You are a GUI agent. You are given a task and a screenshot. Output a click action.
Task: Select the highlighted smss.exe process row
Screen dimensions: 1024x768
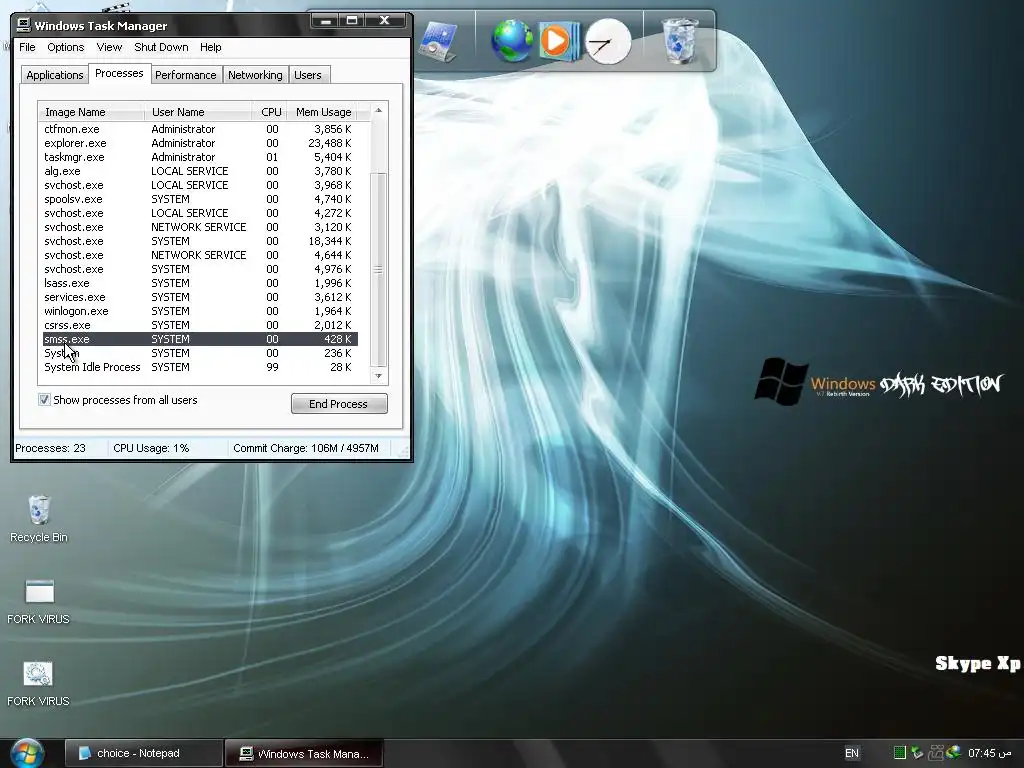coord(200,339)
